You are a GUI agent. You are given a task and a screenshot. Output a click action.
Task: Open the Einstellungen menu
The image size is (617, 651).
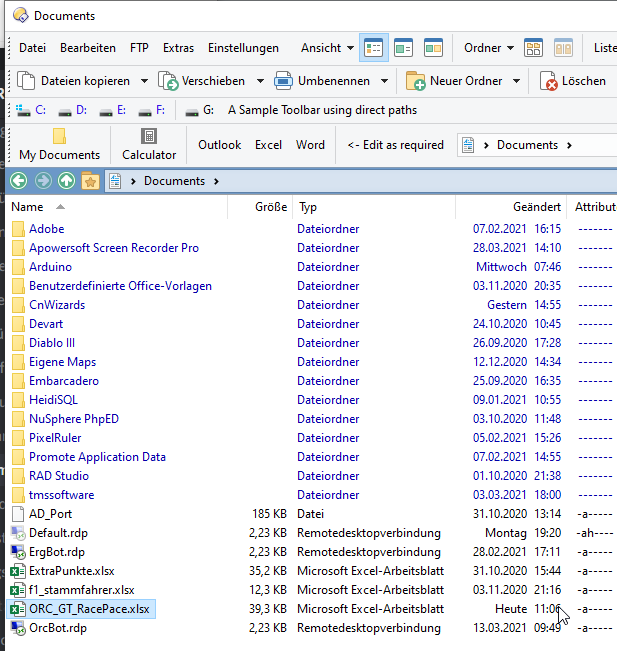243,47
